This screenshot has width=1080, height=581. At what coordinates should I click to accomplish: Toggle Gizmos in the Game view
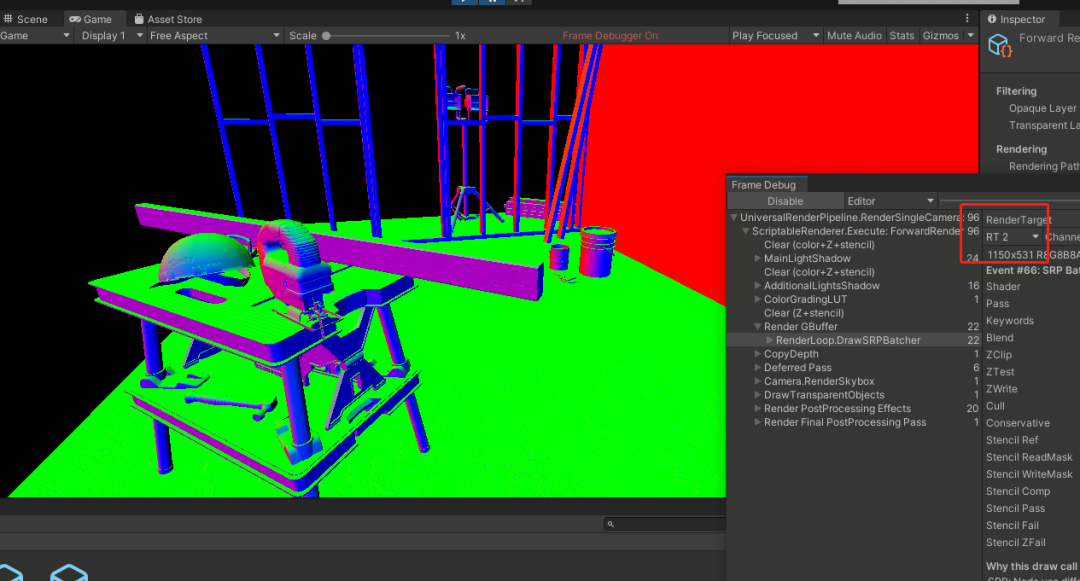click(940, 36)
